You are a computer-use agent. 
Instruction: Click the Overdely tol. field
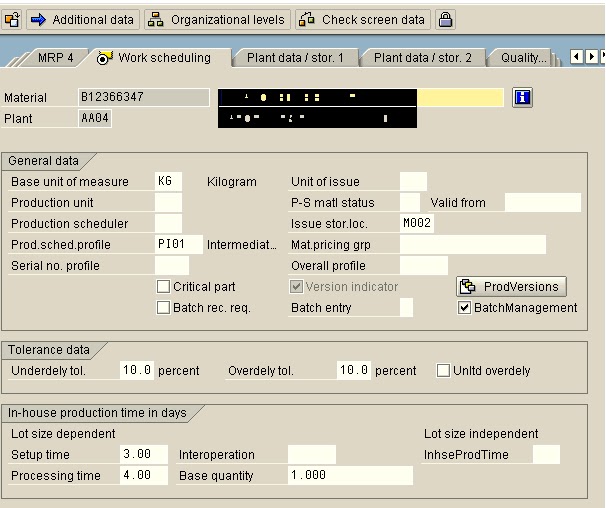[354, 370]
